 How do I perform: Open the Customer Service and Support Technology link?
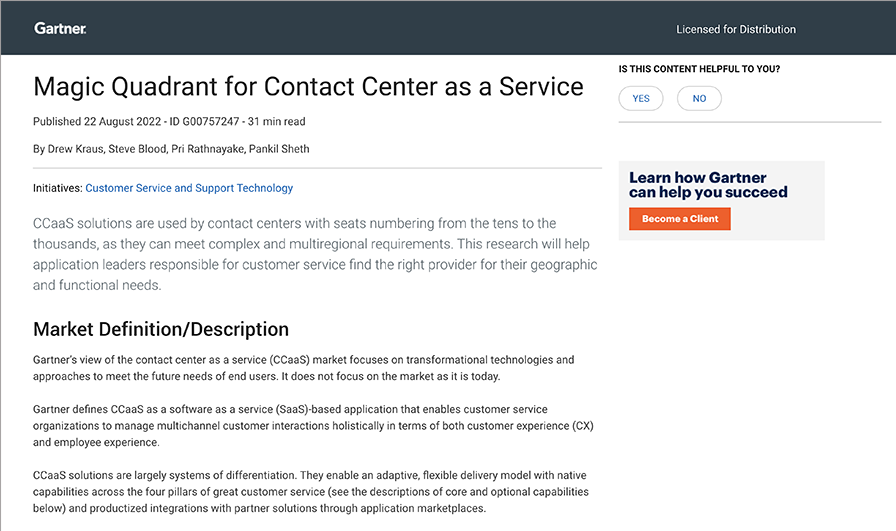189,188
